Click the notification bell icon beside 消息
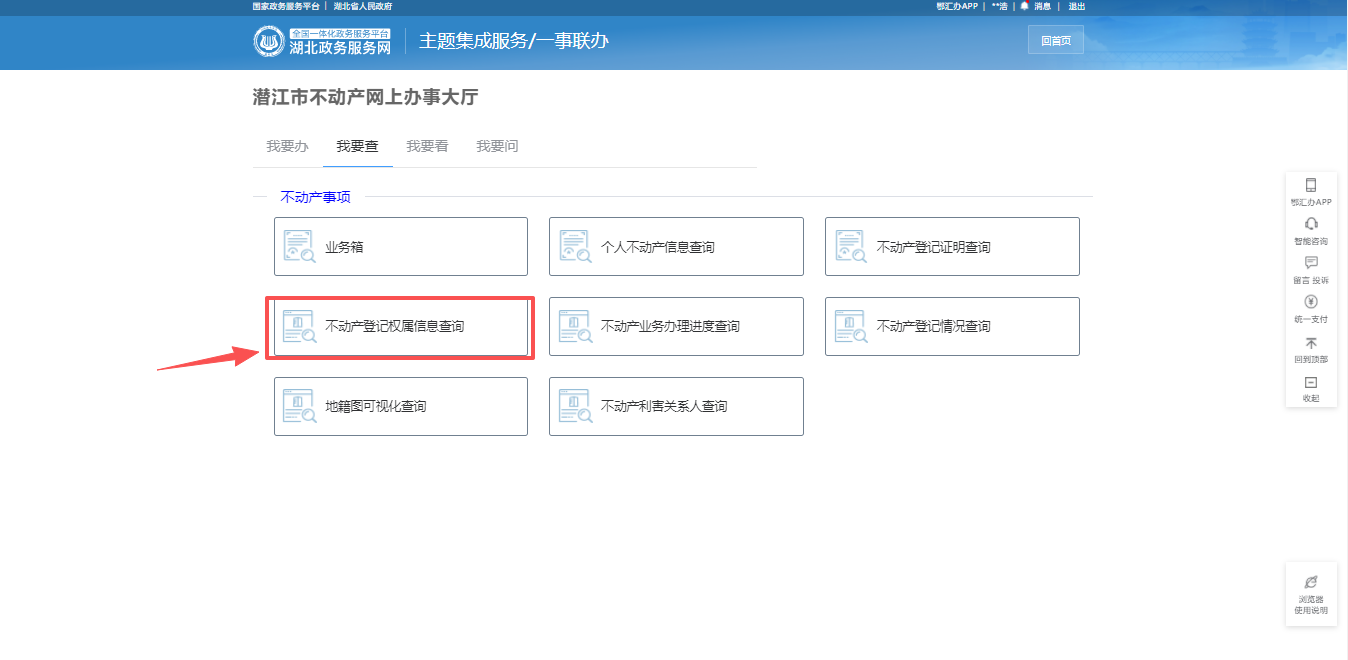The height and width of the screenshot is (660, 1348). 1024,6
